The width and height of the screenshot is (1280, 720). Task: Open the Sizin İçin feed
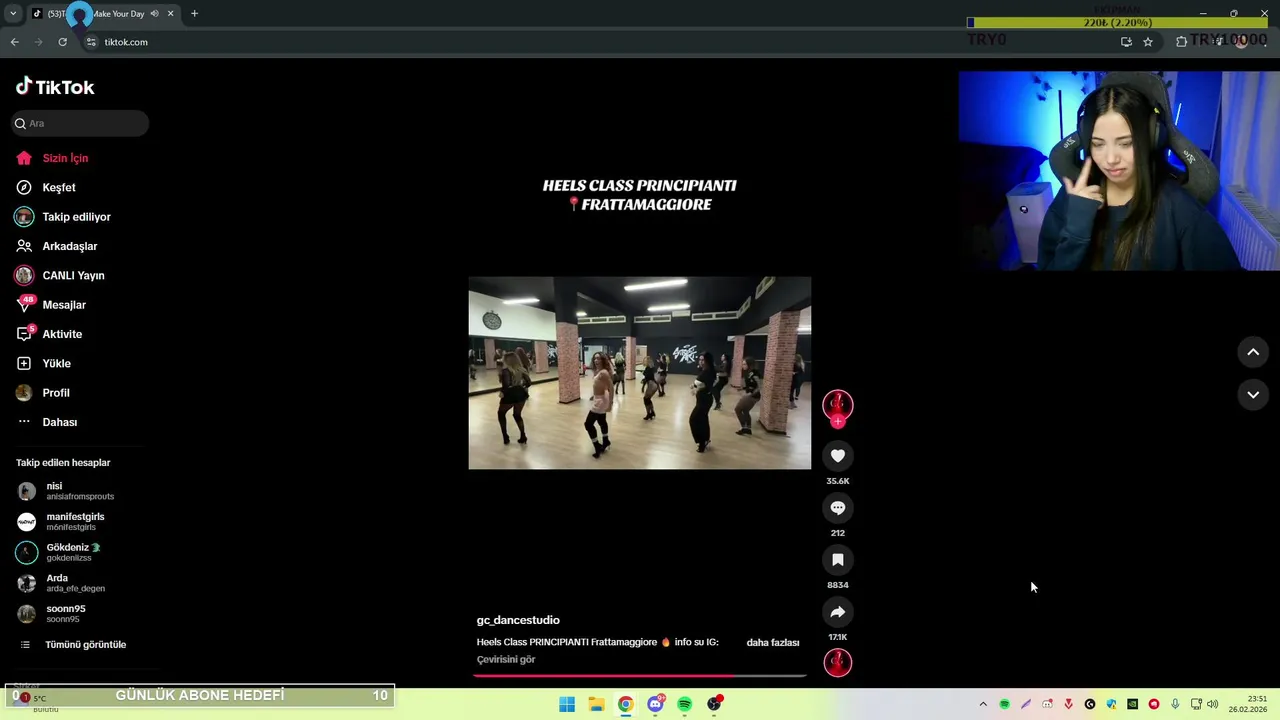pos(52,158)
